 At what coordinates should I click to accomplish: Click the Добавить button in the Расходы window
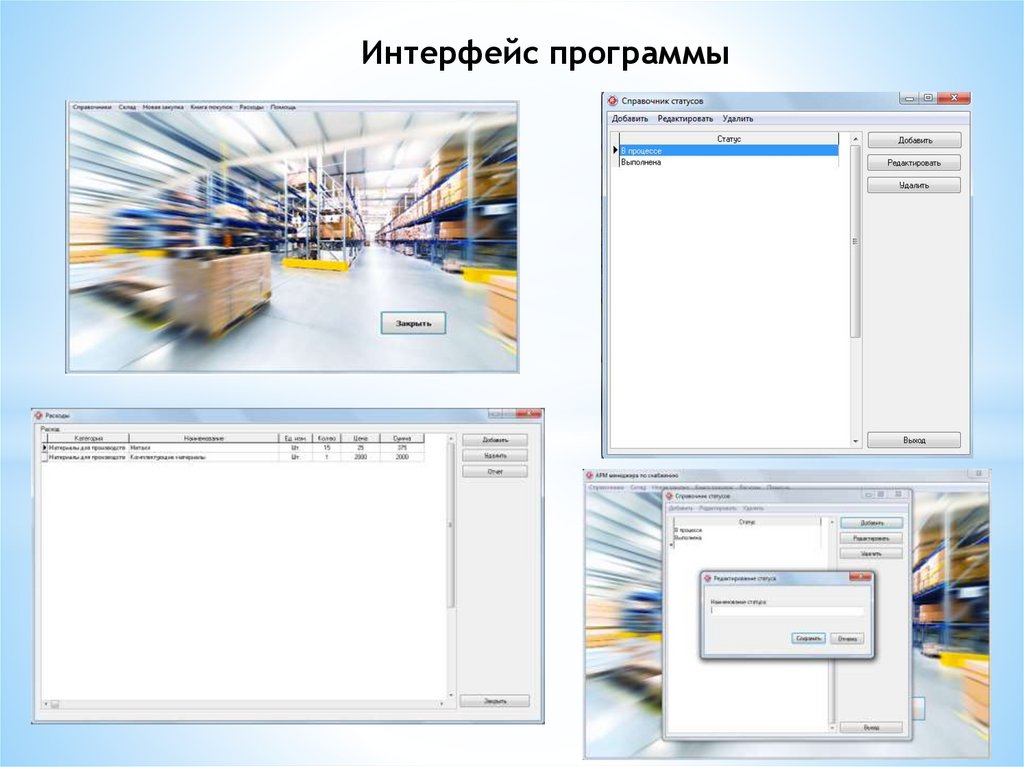(494, 440)
